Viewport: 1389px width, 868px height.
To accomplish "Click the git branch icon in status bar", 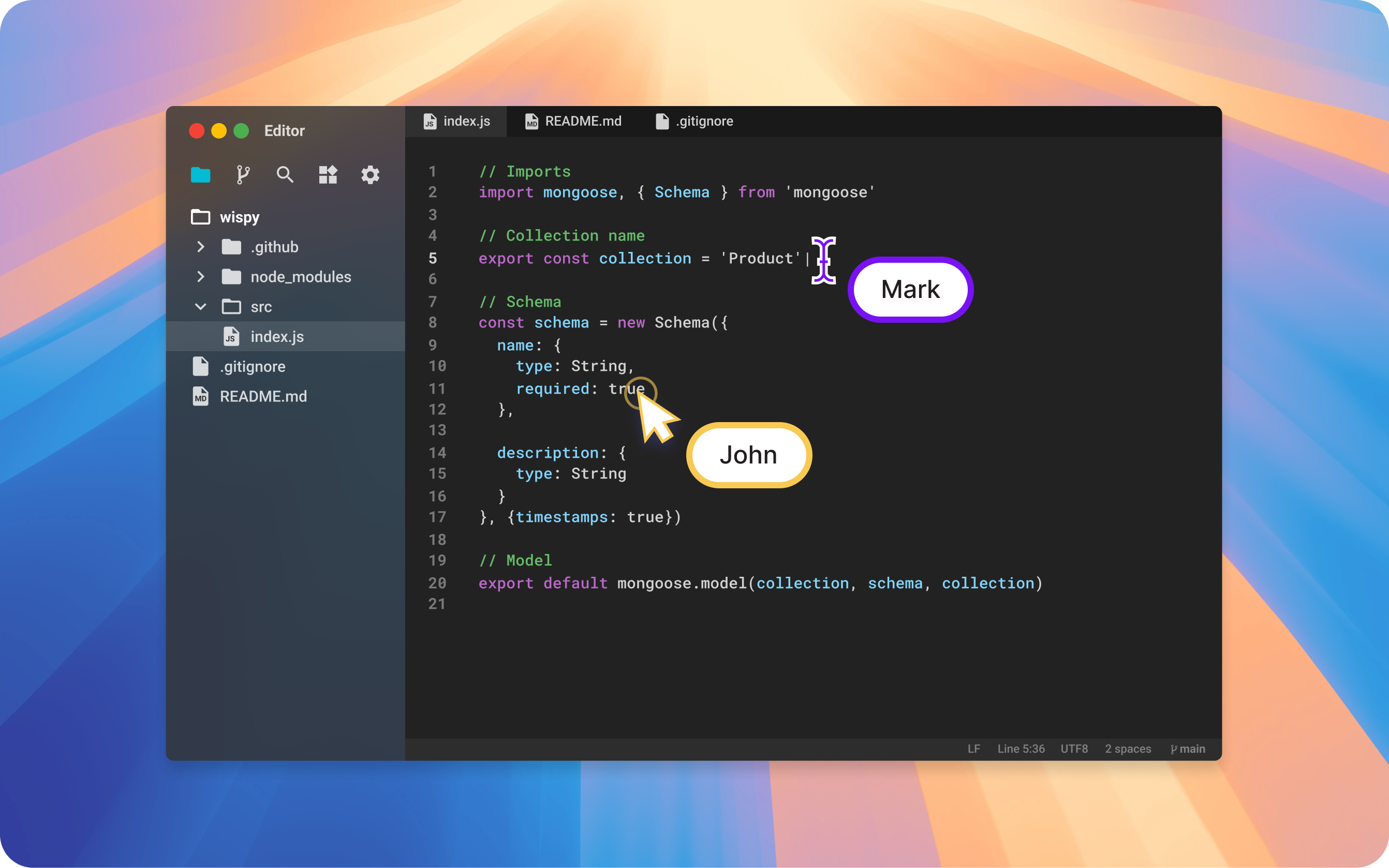I will coord(1174,749).
